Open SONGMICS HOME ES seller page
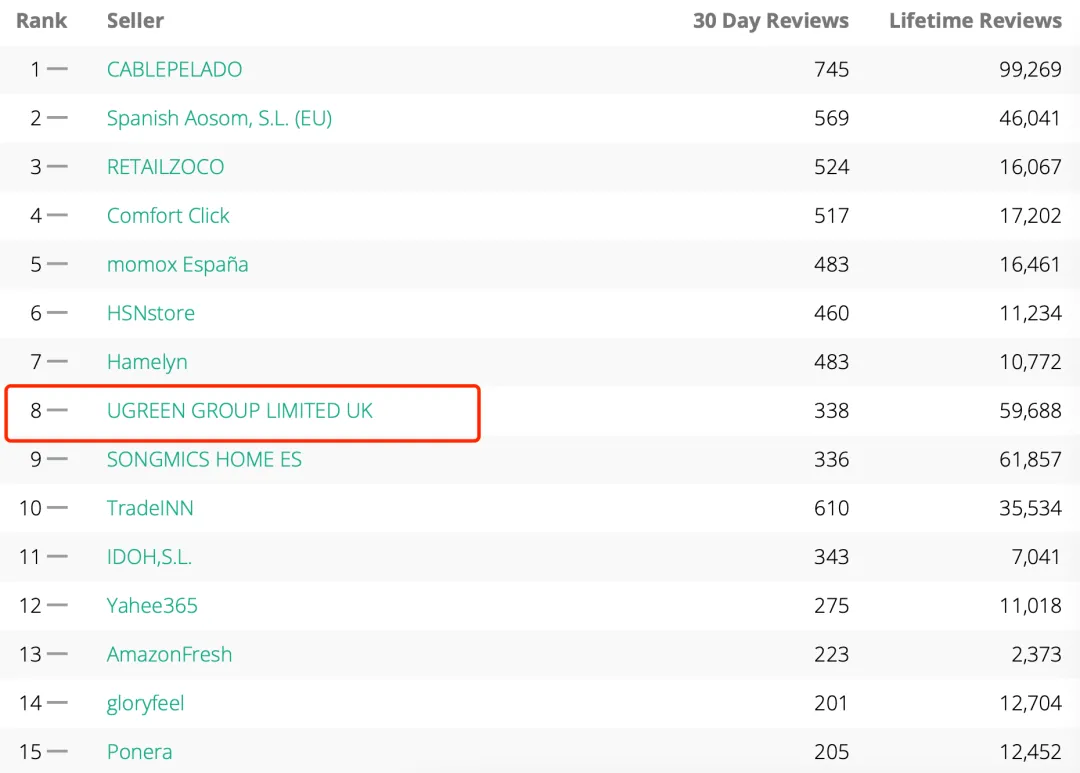The width and height of the screenshot is (1080, 773). click(204, 460)
